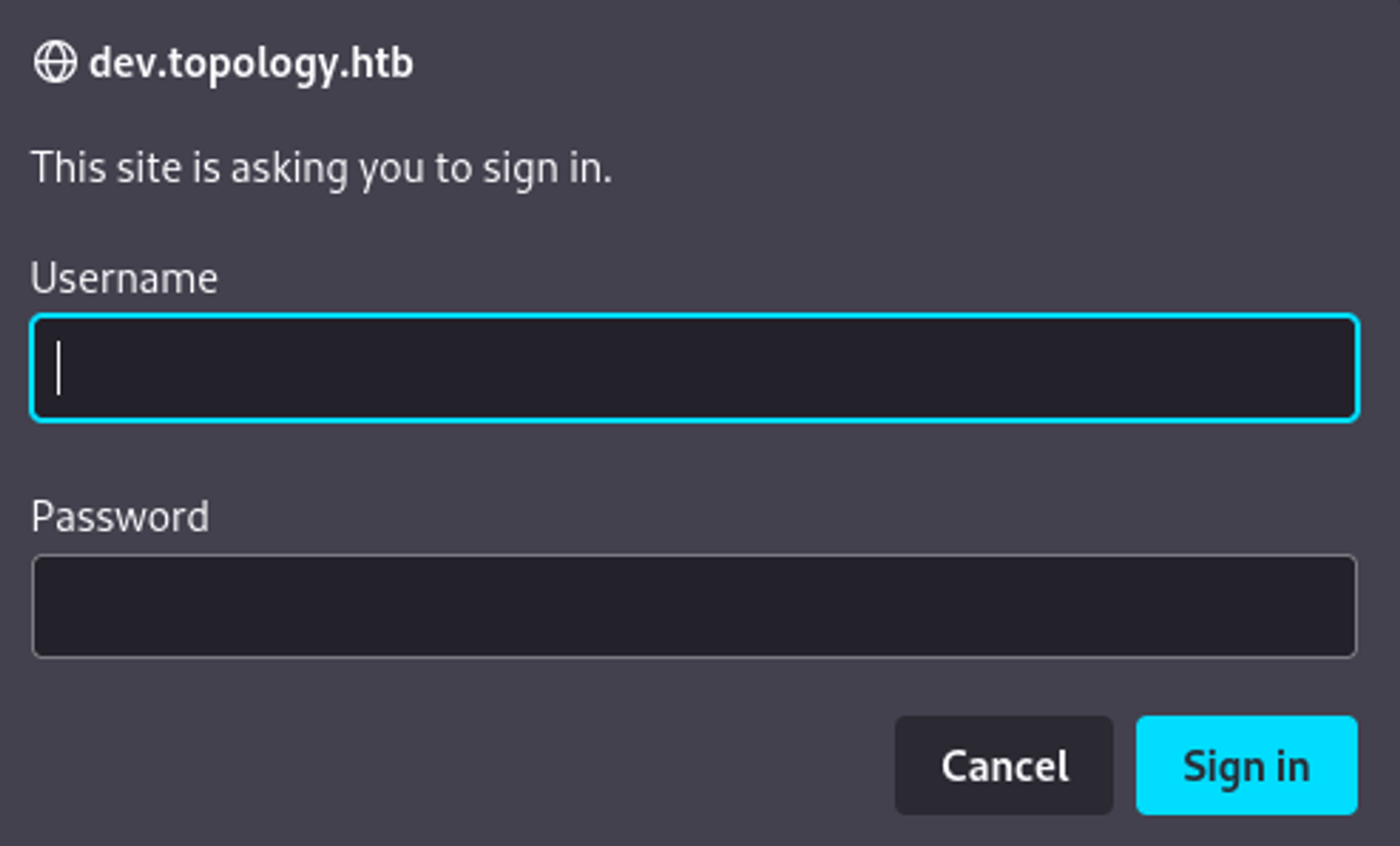
Task: Click the dev.topology.htb site title
Action: pyautogui.click(x=251, y=64)
